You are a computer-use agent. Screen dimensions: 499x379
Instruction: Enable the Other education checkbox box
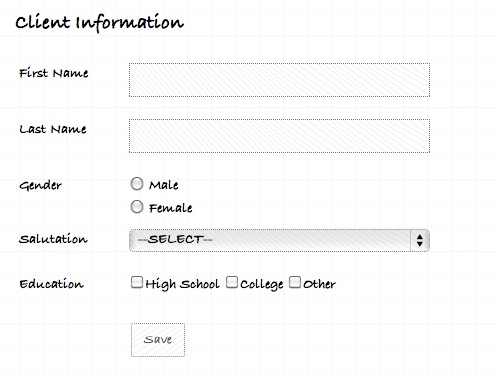tap(295, 282)
